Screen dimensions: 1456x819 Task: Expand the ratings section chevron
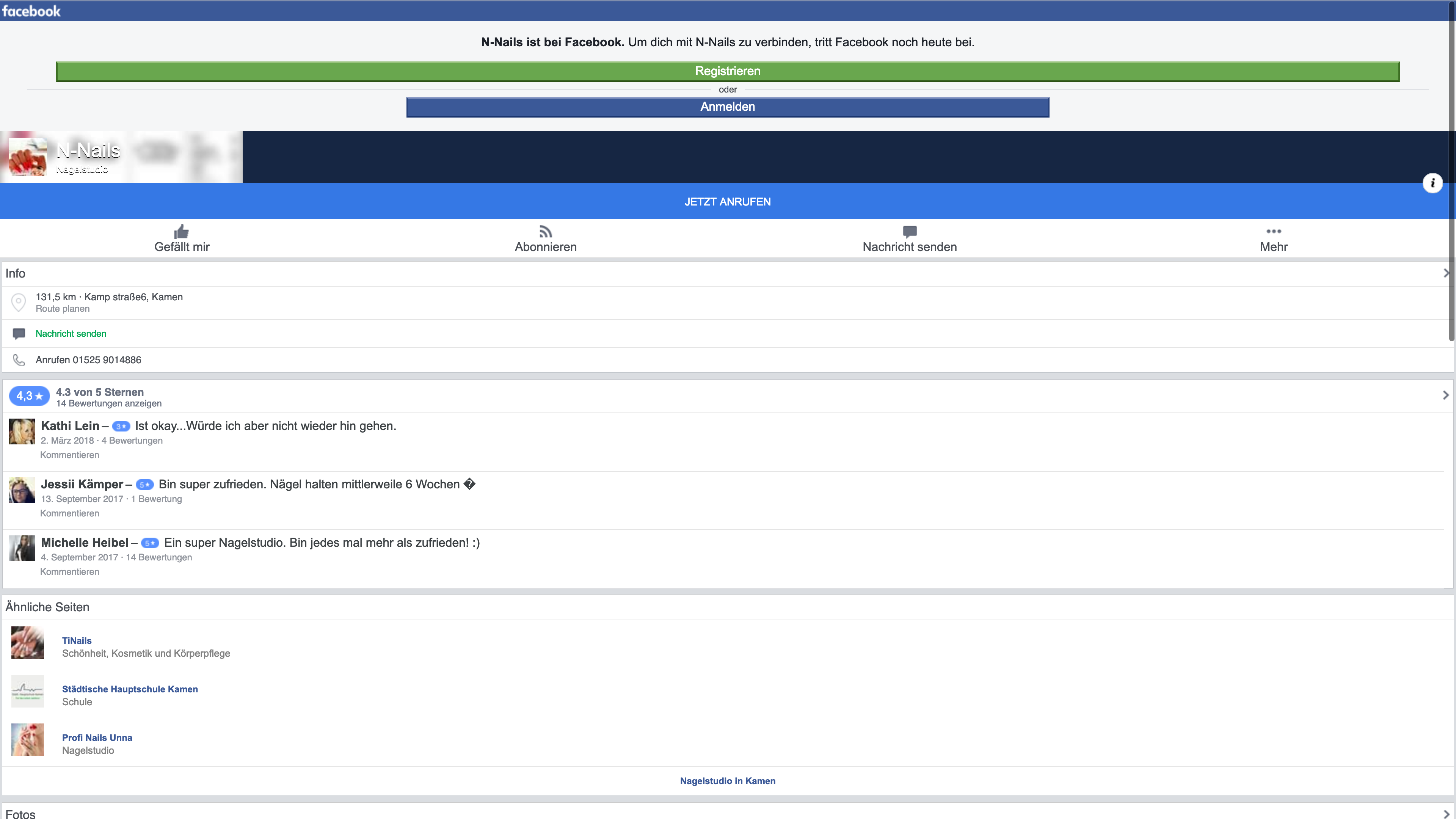coord(1446,395)
